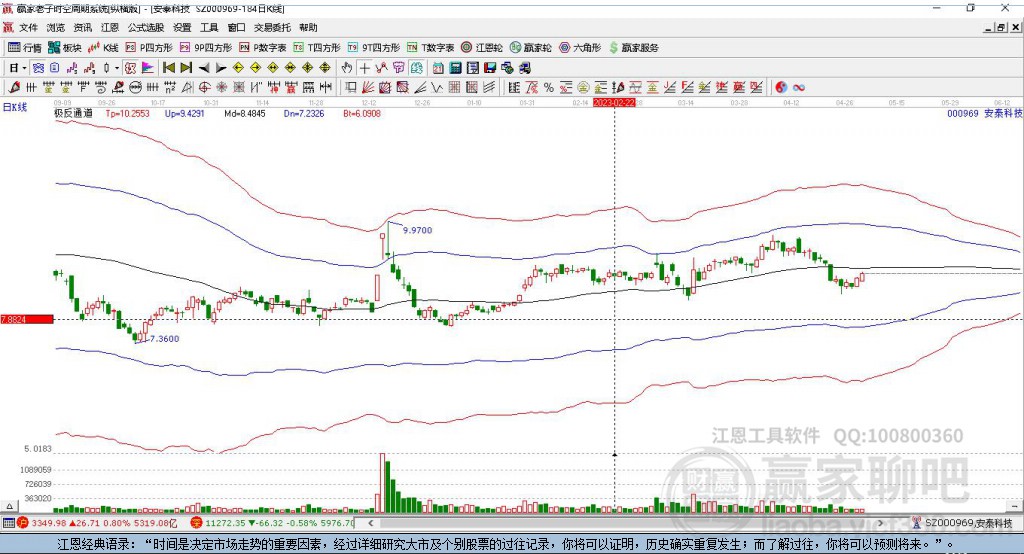This screenshot has height=554, width=1024.
Task: Open the 六角形 hexagon tool
Action: pyautogui.click(x=580, y=48)
